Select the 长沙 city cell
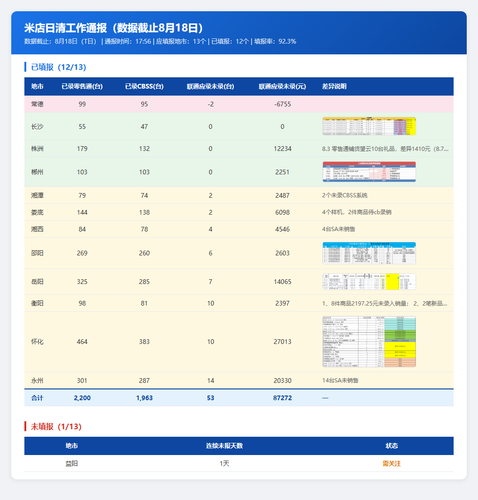 pos(37,127)
